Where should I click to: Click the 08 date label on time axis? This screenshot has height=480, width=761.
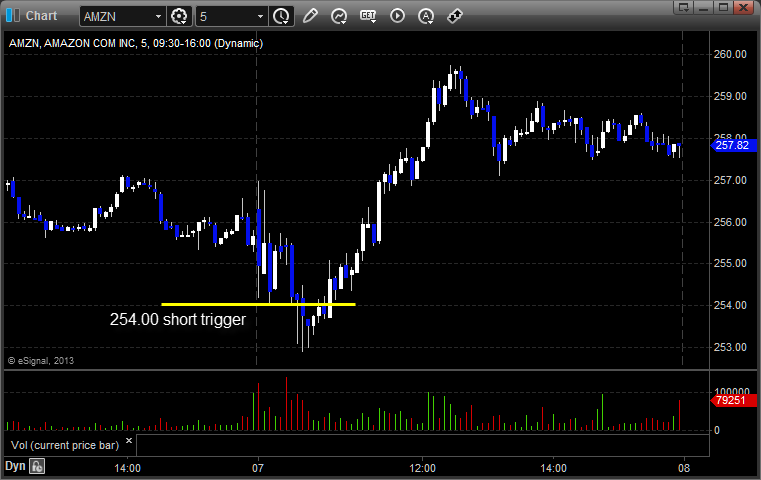(x=684, y=468)
